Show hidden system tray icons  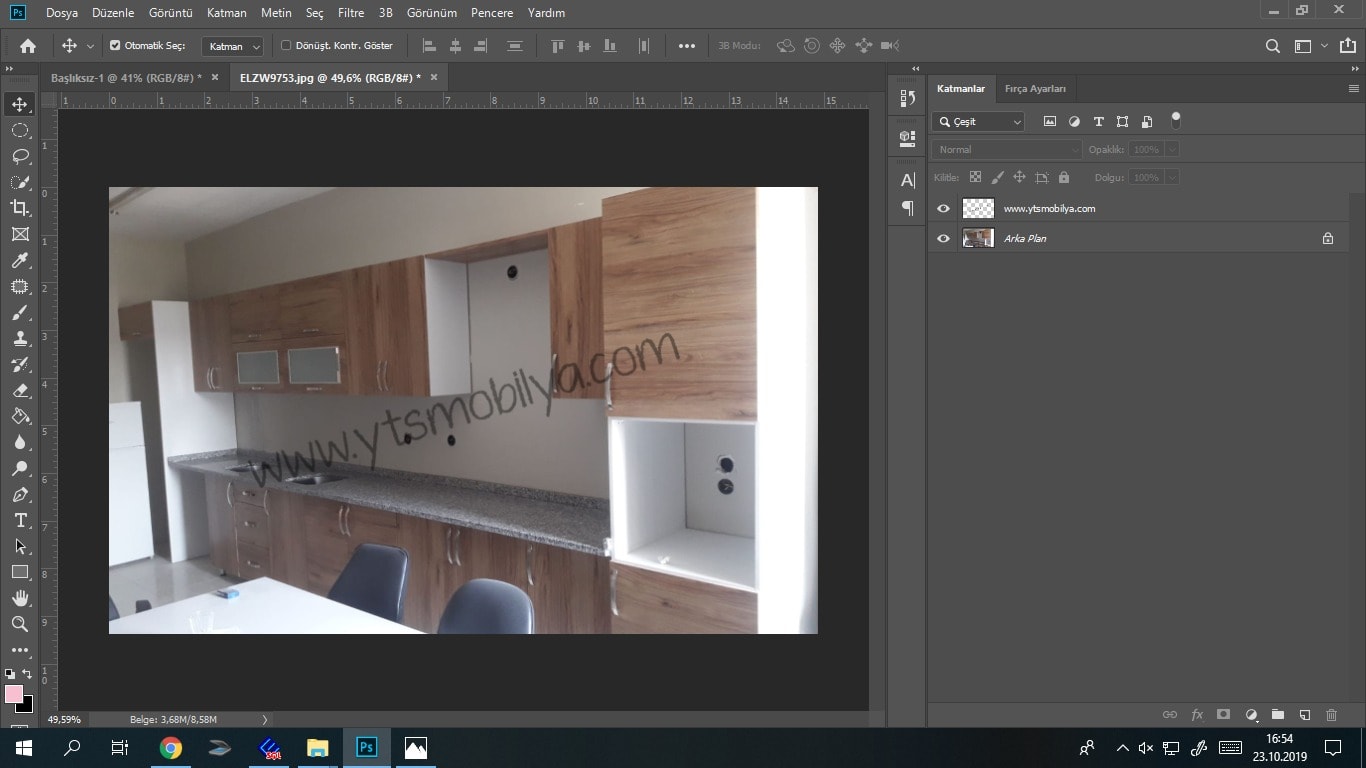click(1123, 747)
